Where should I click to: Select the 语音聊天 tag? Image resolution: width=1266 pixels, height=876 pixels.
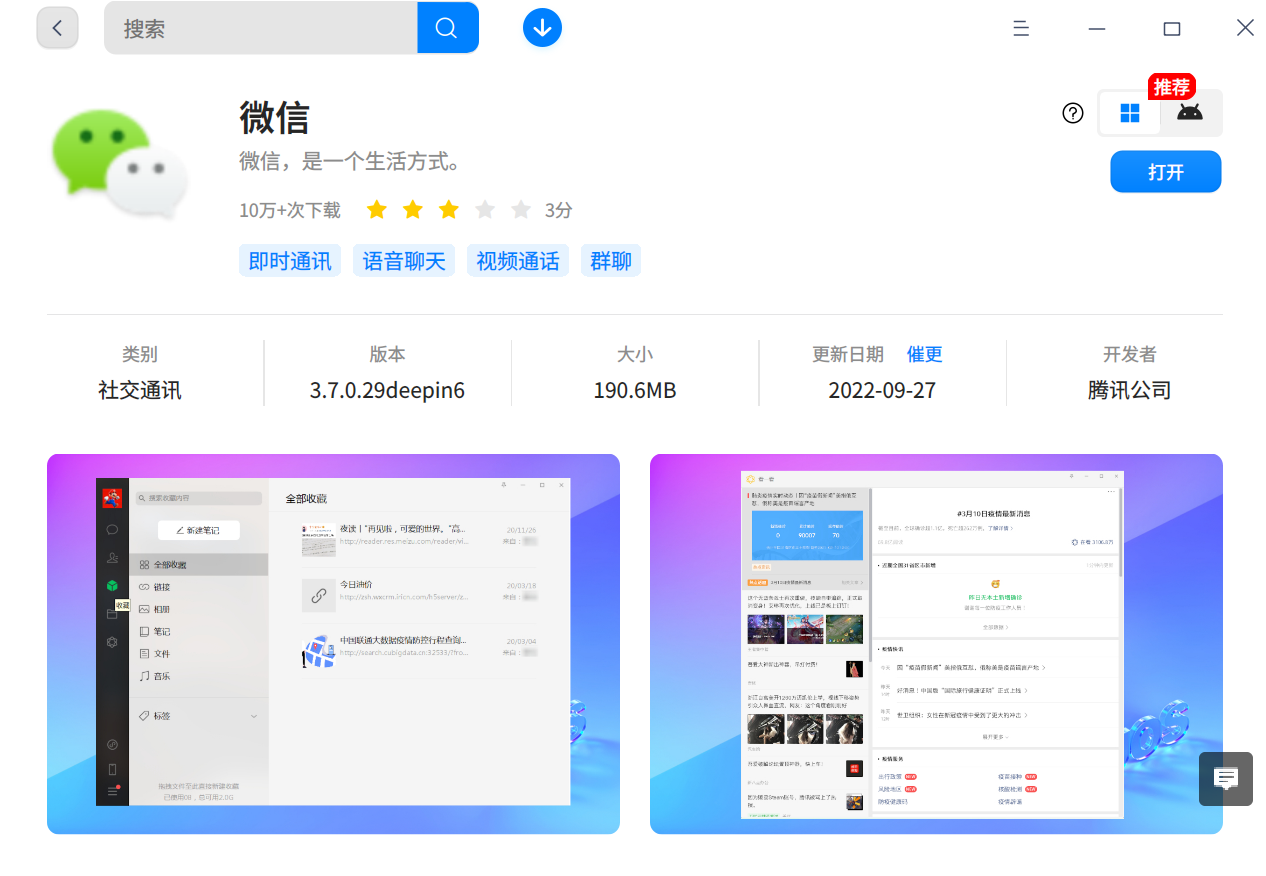tap(404, 261)
